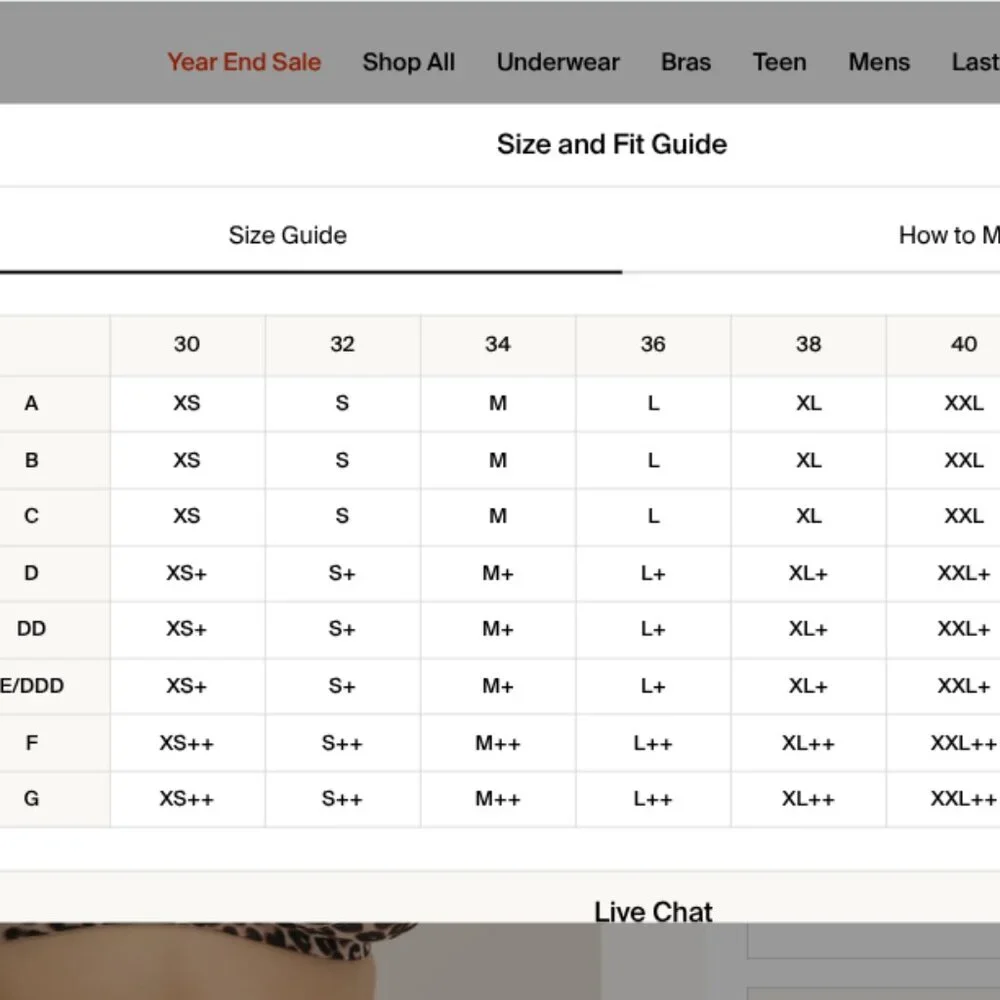Click the 36 band size column header

coord(653,344)
